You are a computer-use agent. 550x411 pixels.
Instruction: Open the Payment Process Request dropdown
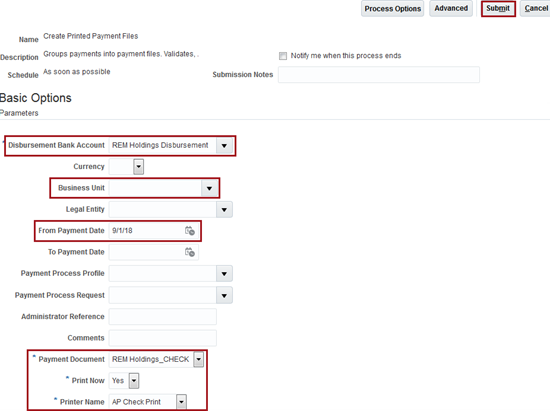pyautogui.click(x=224, y=296)
